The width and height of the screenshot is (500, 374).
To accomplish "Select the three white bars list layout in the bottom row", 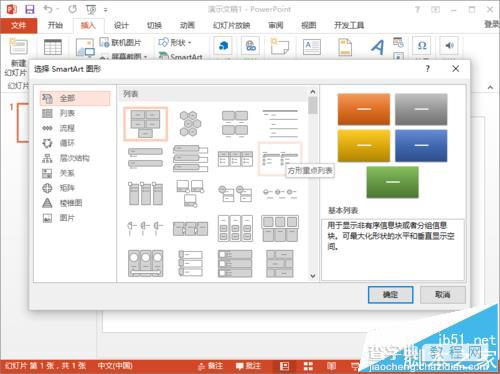I will (x=190, y=263).
